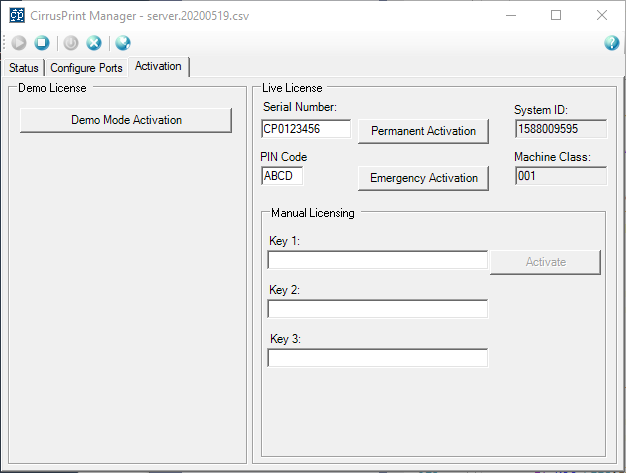The height and width of the screenshot is (473, 626).
Task: Click the "Live License" group label
Action: point(292,88)
